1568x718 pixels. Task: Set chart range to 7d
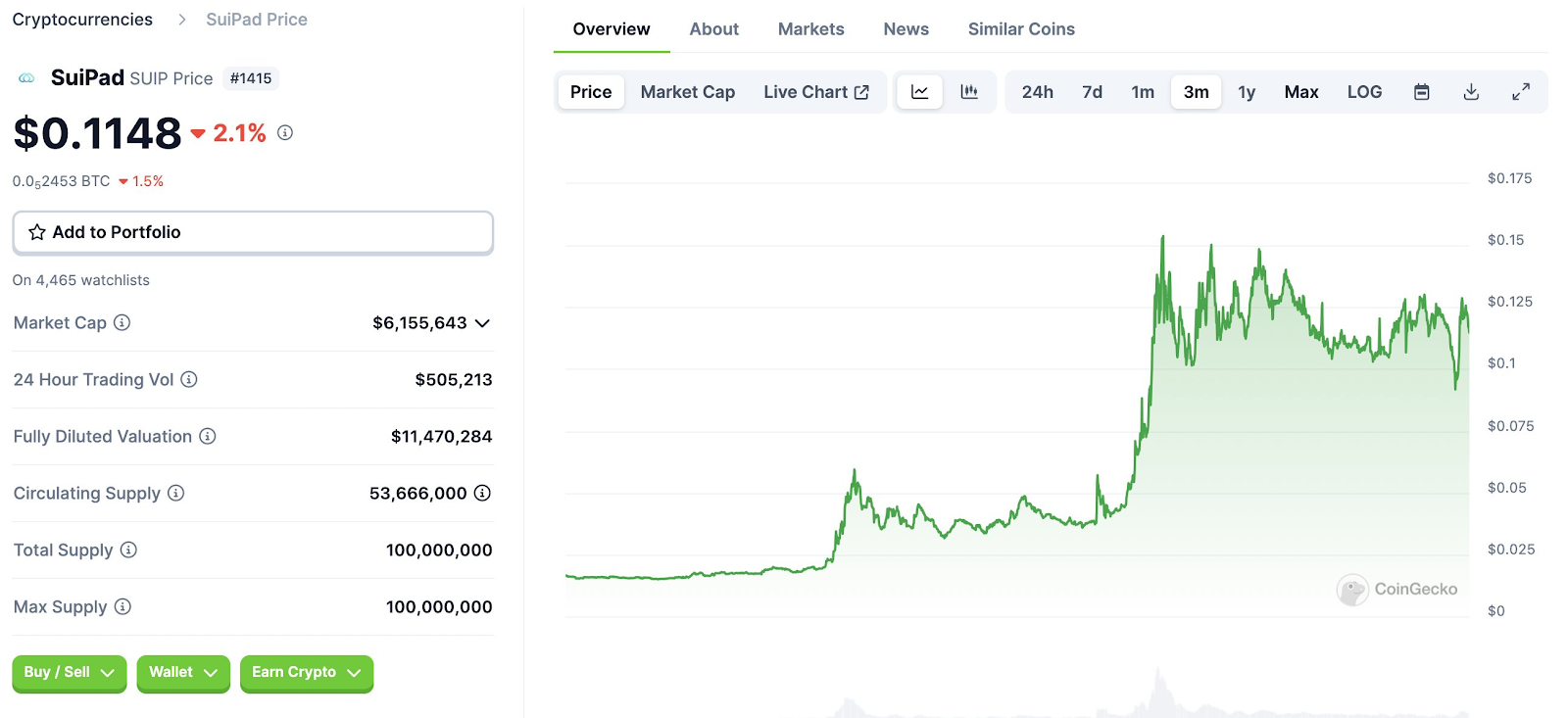pos(1092,92)
